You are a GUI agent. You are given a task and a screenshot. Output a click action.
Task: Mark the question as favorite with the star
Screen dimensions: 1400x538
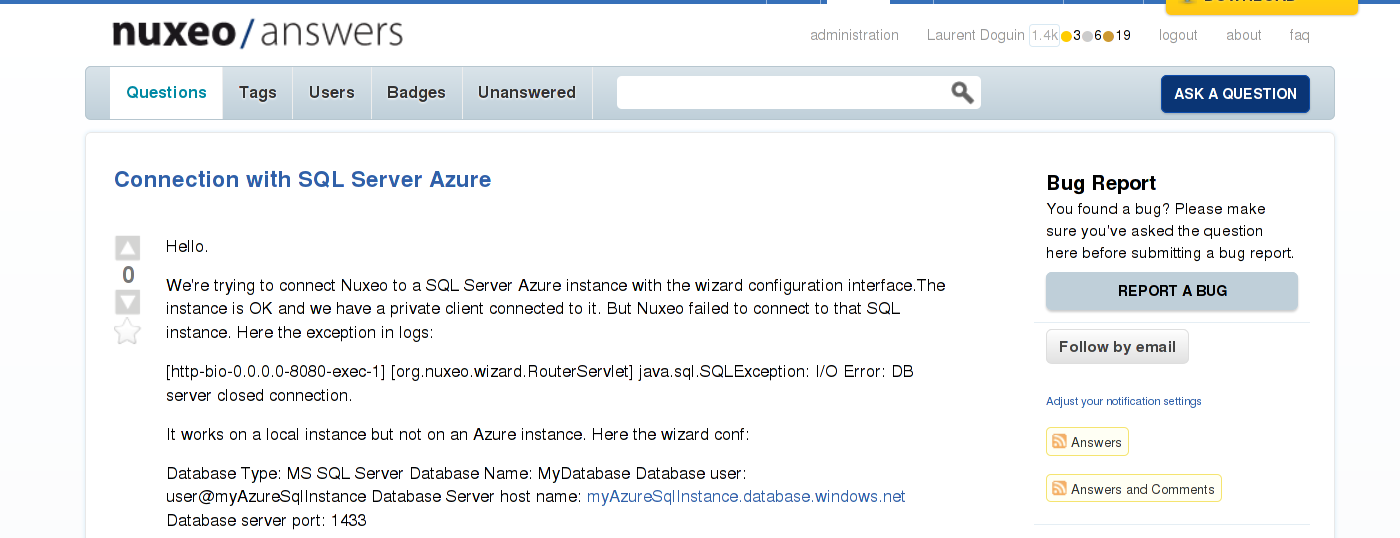(128, 331)
